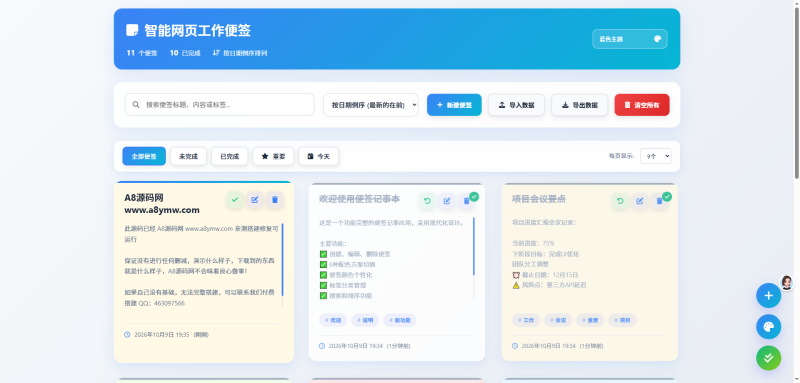The height and width of the screenshot is (383, 800).
Task: Delete the A8源码网 note
Action: pyautogui.click(x=274, y=200)
